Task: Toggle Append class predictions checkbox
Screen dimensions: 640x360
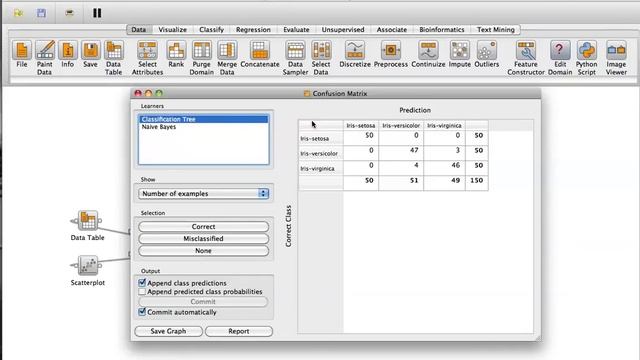Action: tap(142, 282)
